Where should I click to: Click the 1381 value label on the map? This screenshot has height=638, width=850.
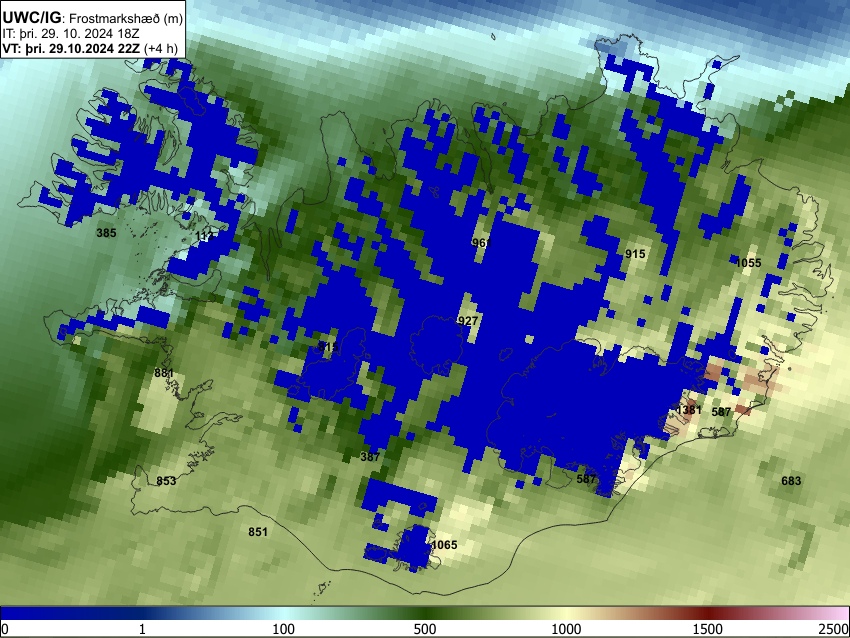coord(689,410)
